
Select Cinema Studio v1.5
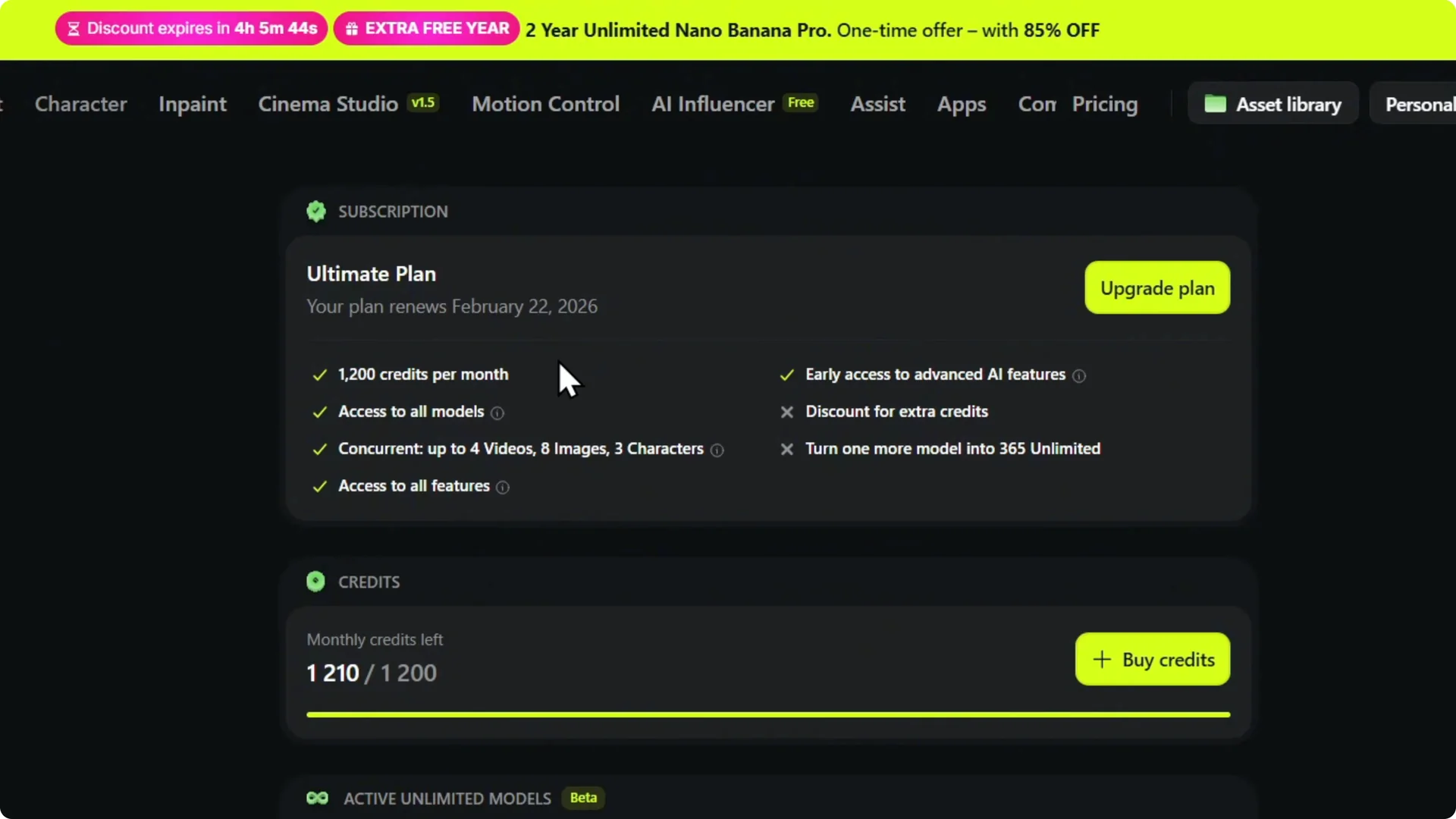click(329, 104)
